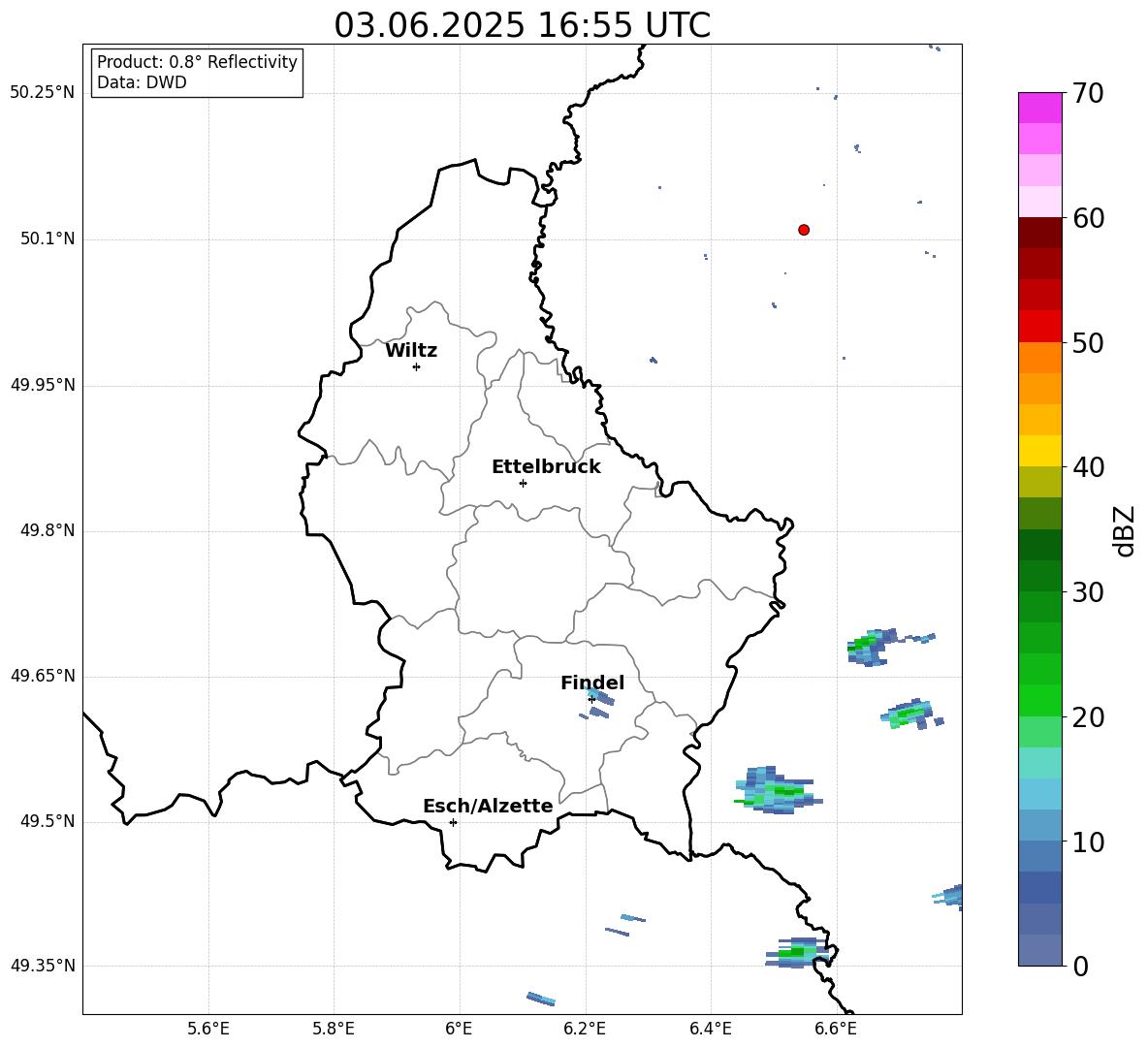Image resolution: width=1148 pixels, height=1048 pixels.
Task: Click the dark maroon colorbar band below 60
Action: point(1040,234)
